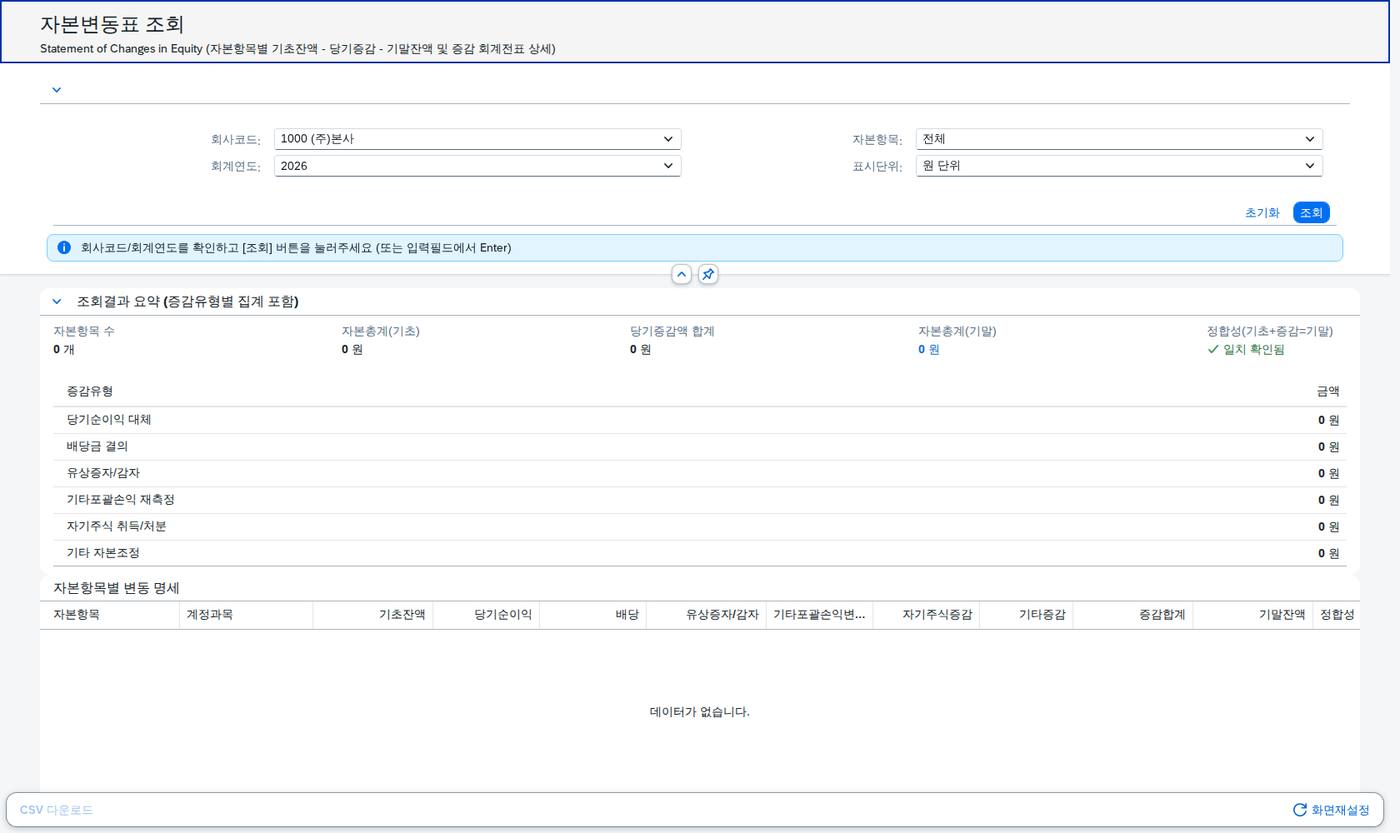Collapse the 조회결과 요약 panel chevron

pos(57,302)
